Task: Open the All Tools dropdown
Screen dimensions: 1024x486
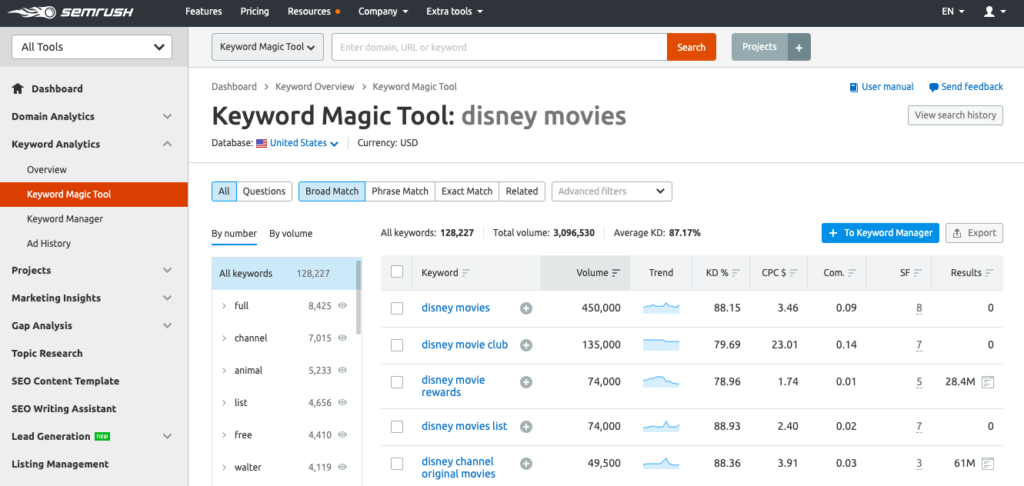Action: [92, 47]
